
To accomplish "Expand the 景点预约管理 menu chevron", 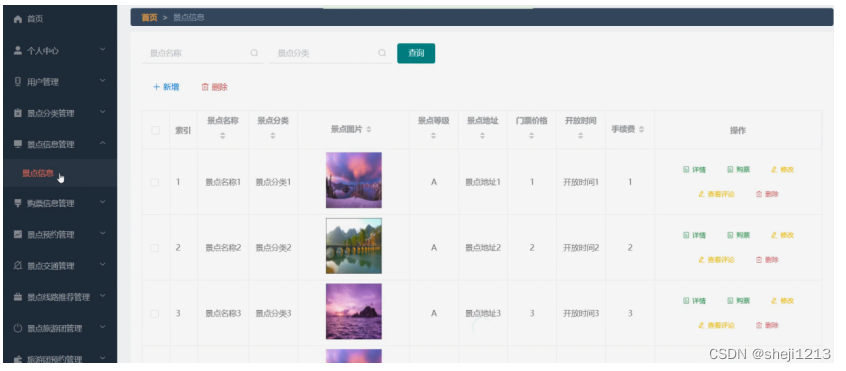I will [x=103, y=233].
